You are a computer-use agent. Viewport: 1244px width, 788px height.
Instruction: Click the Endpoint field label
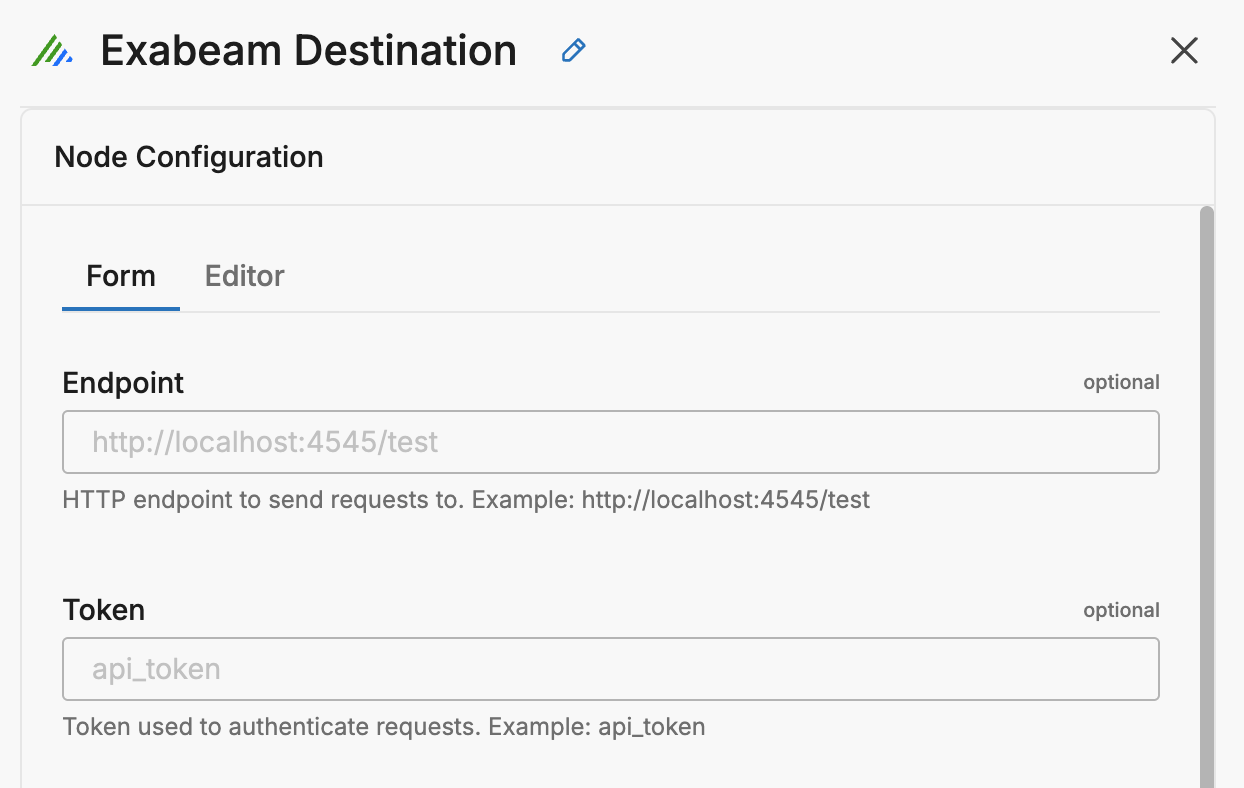tap(123, 383)
